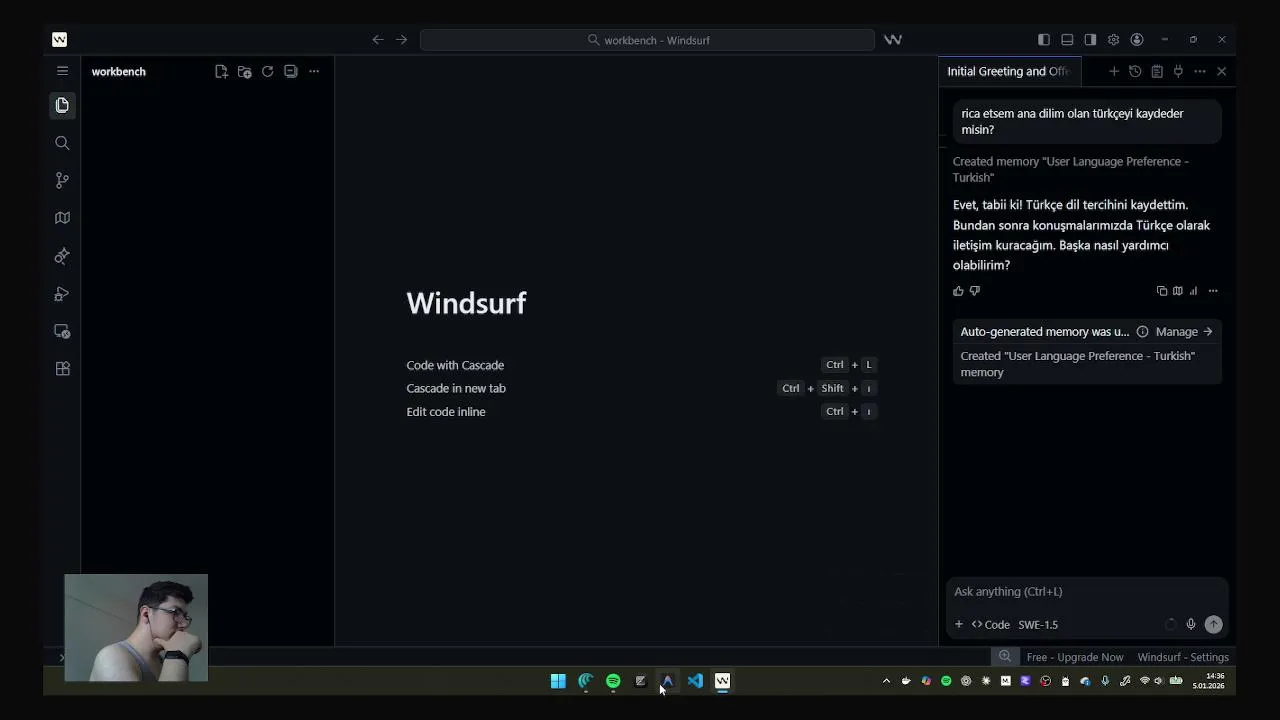Screen dimensions: 1280x720
Task: Create a new folder in workbench
Action: point(244,72)
